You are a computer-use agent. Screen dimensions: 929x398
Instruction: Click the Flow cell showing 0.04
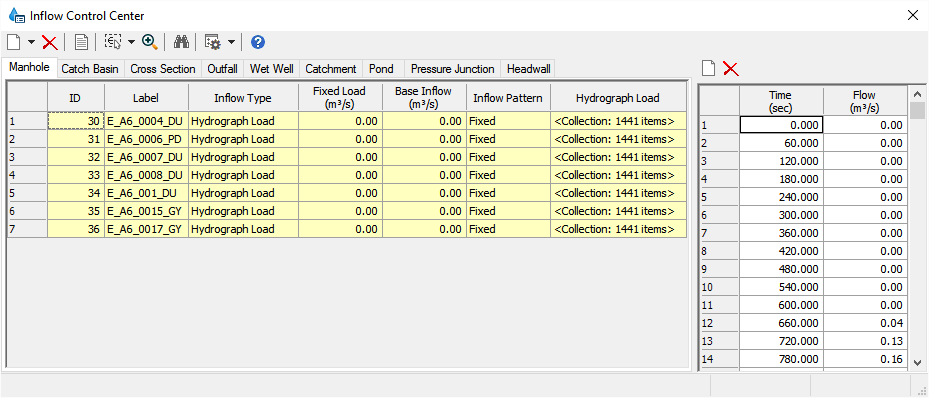point(865,323)
